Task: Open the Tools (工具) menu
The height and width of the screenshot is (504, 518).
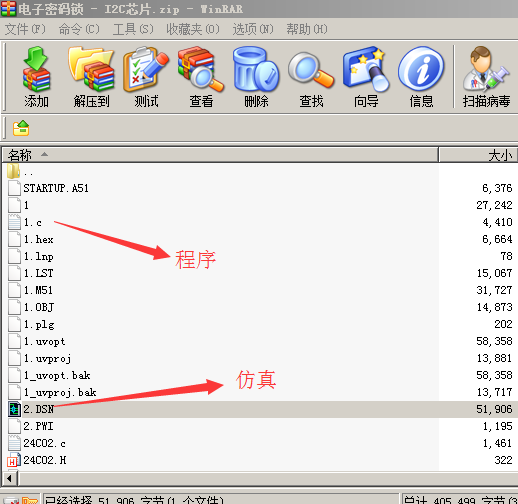Action: pyautogui.click(x=133, y=29)
